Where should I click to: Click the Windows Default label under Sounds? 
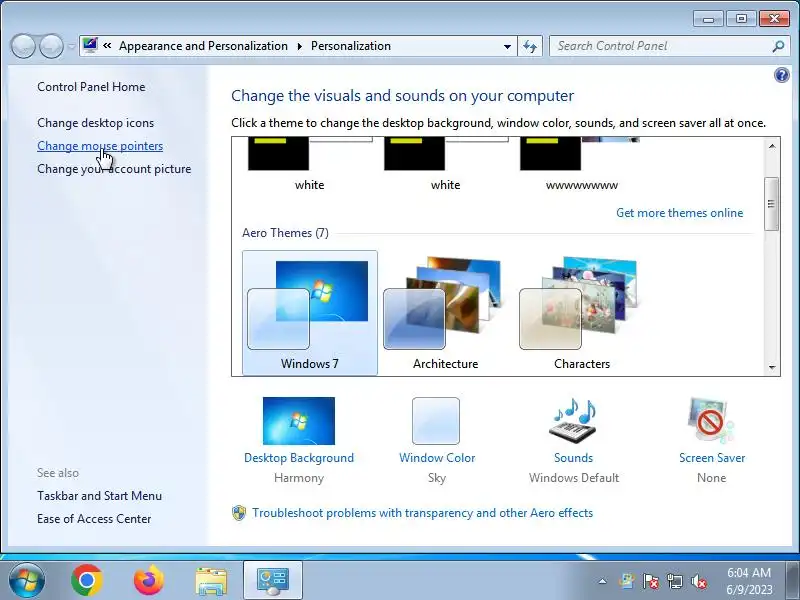574,478
